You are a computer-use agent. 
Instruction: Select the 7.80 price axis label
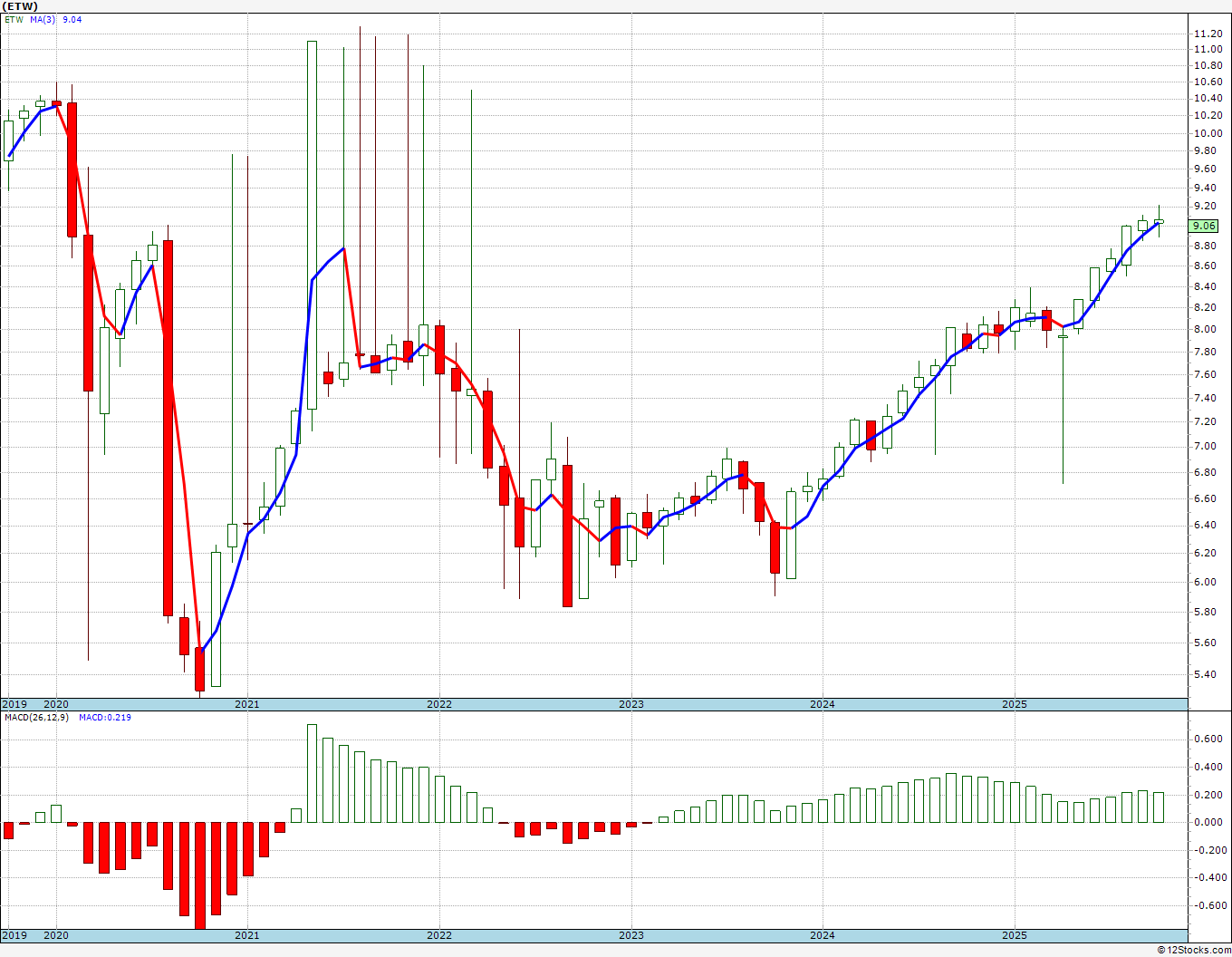1207,352
